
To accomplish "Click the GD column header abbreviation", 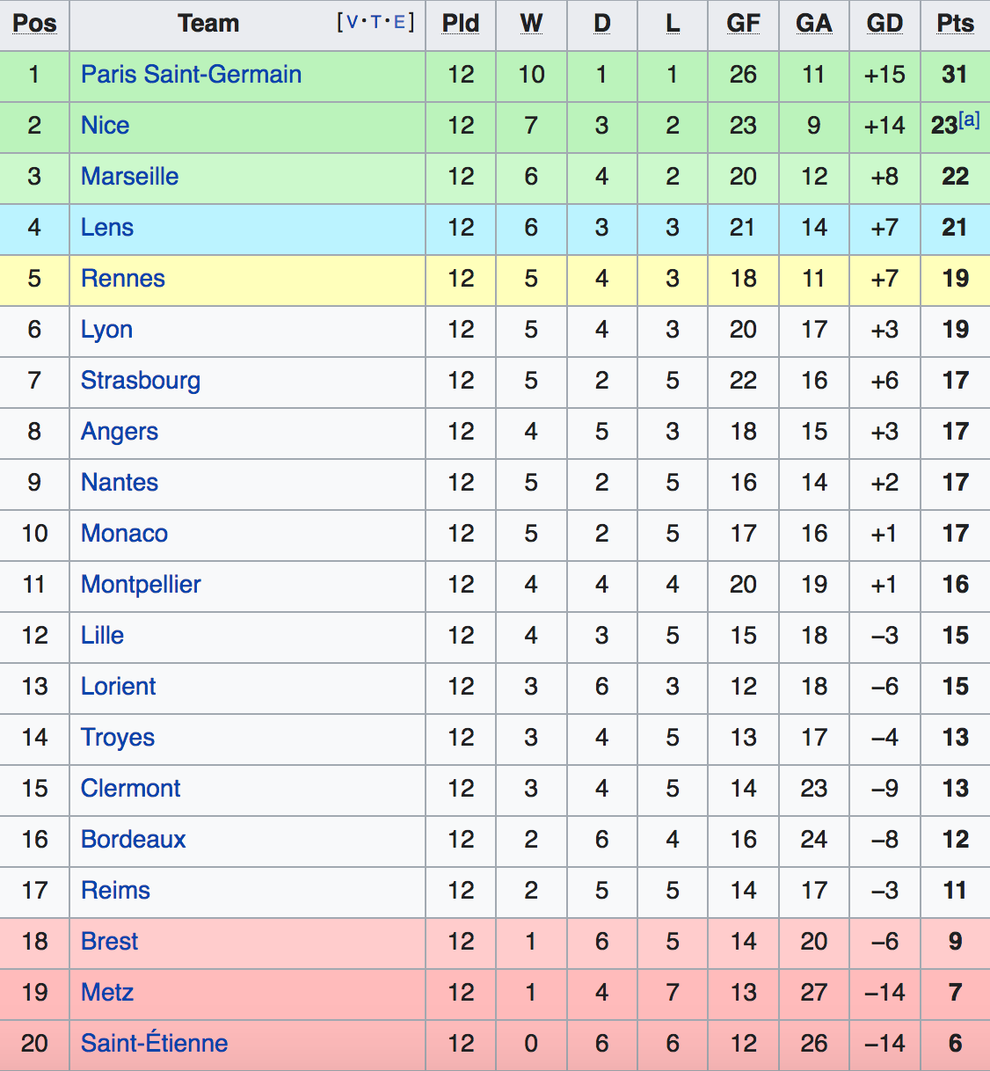I will point(885,24).
